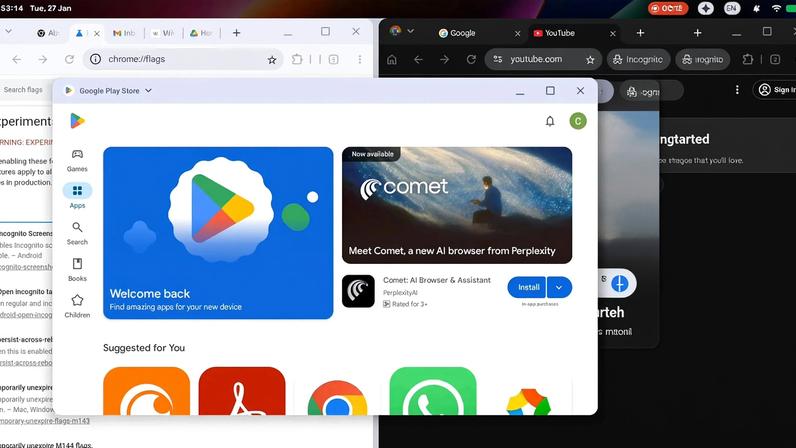Bookmark youtube.com with the star icon
This screenshot has height=448, width=796.
click(590, 60)
